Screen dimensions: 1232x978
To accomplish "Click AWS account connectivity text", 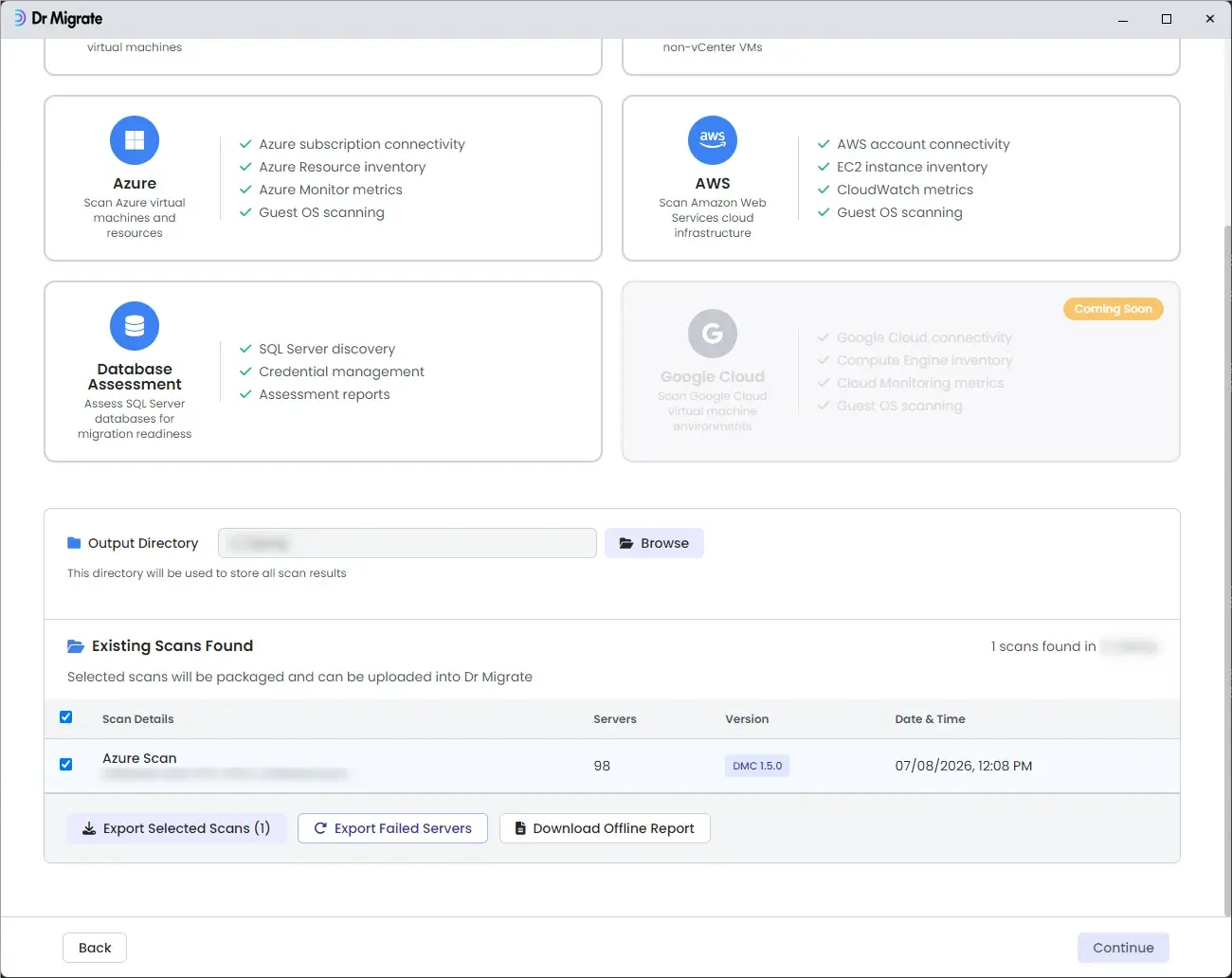I will tap(923, 144).
